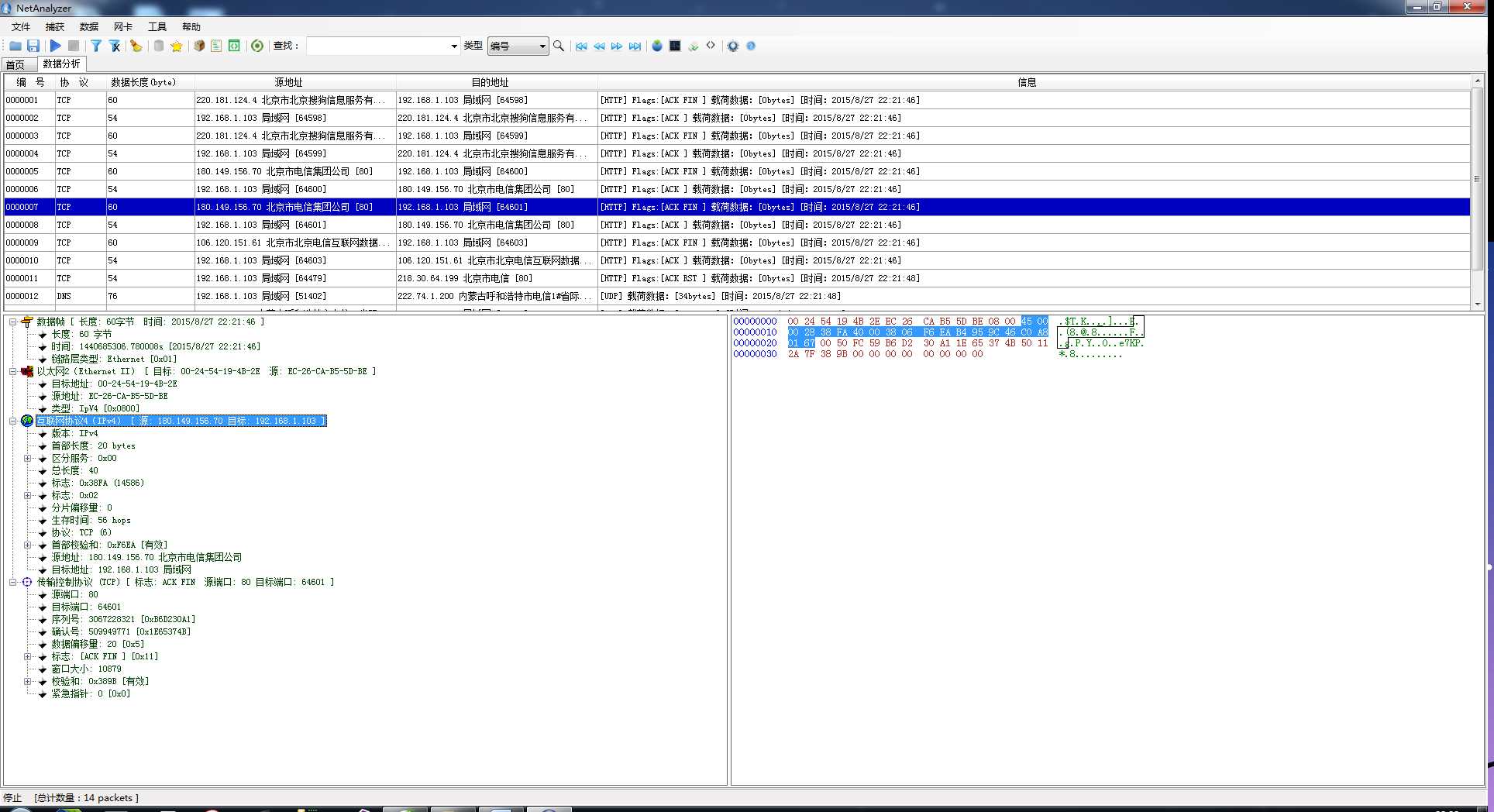This screenshot has height=812, width=1494.
Task: Select the 源端口: 80 tree item
Action: coord(74,594)
